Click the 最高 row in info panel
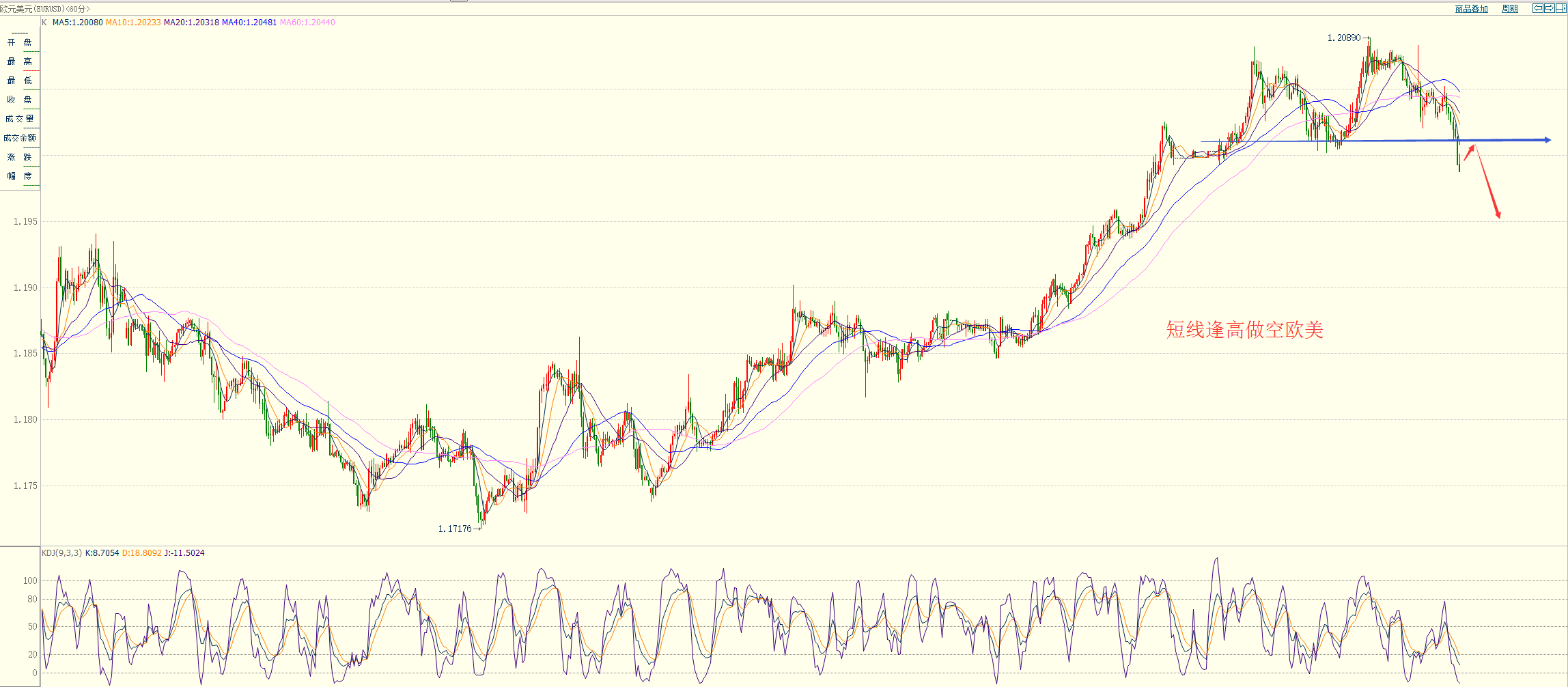The image size is (1568, 687). [20, 61]
